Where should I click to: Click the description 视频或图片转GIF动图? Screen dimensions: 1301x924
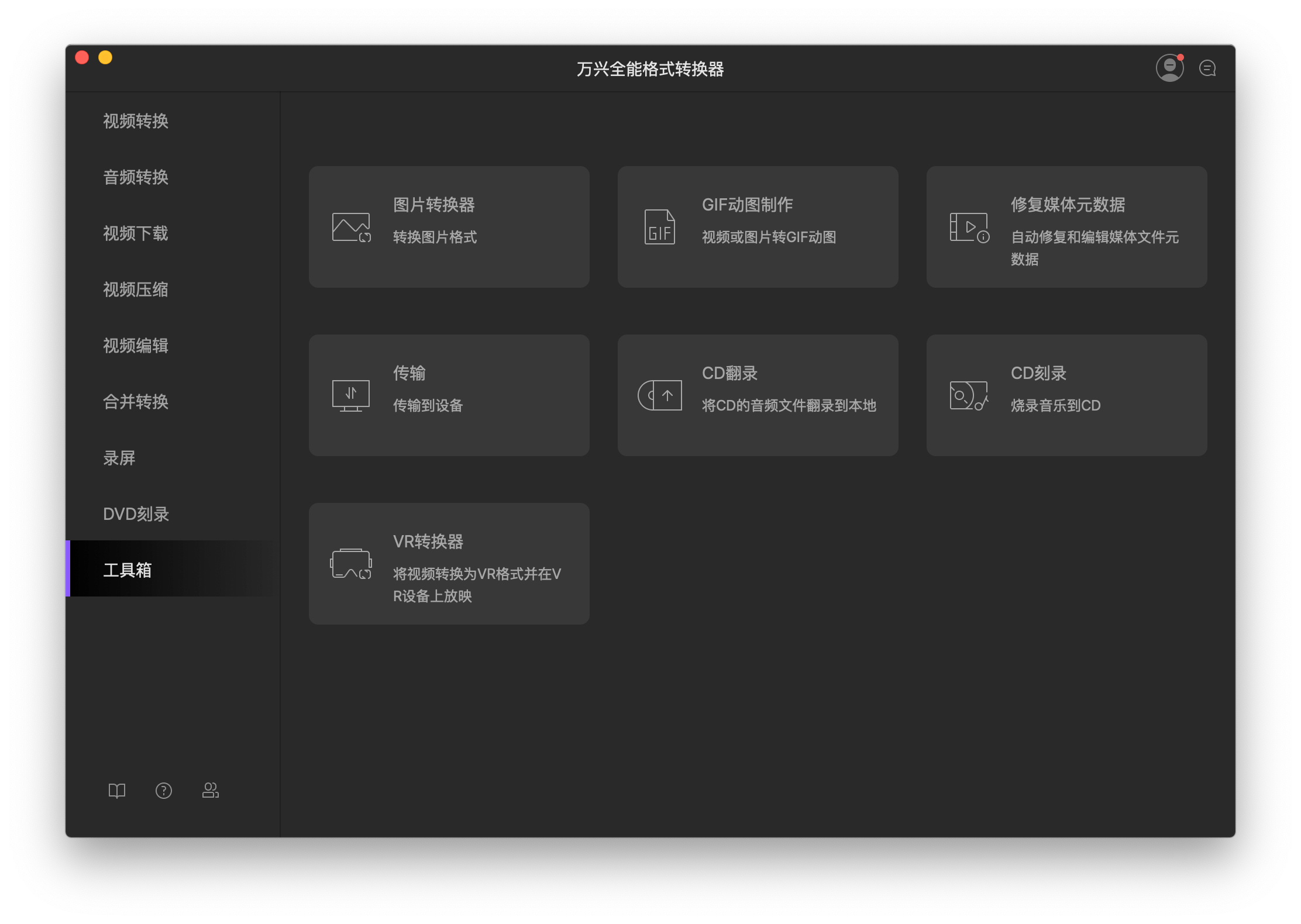point(769,237)
